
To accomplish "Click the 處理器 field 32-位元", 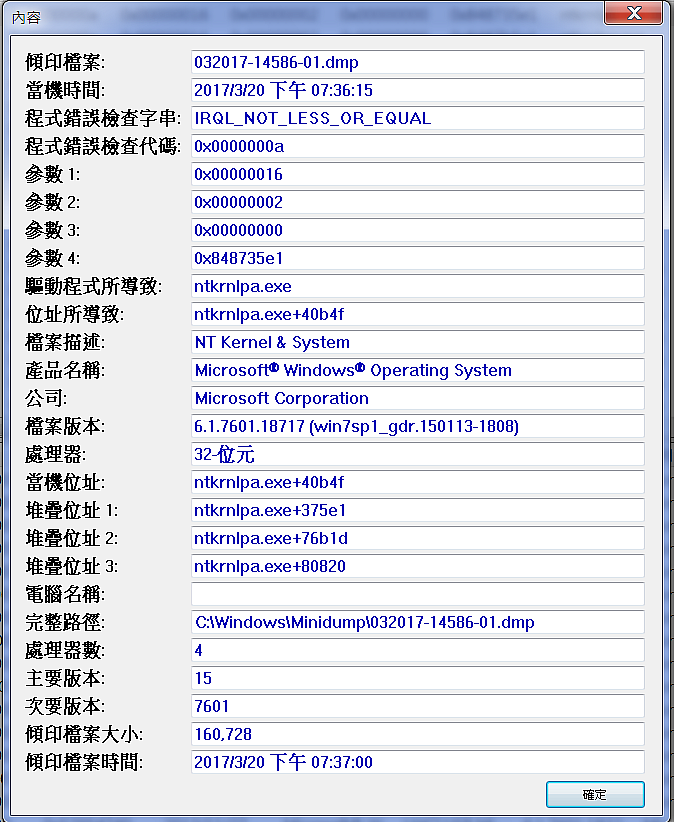I will coord(418,454).
